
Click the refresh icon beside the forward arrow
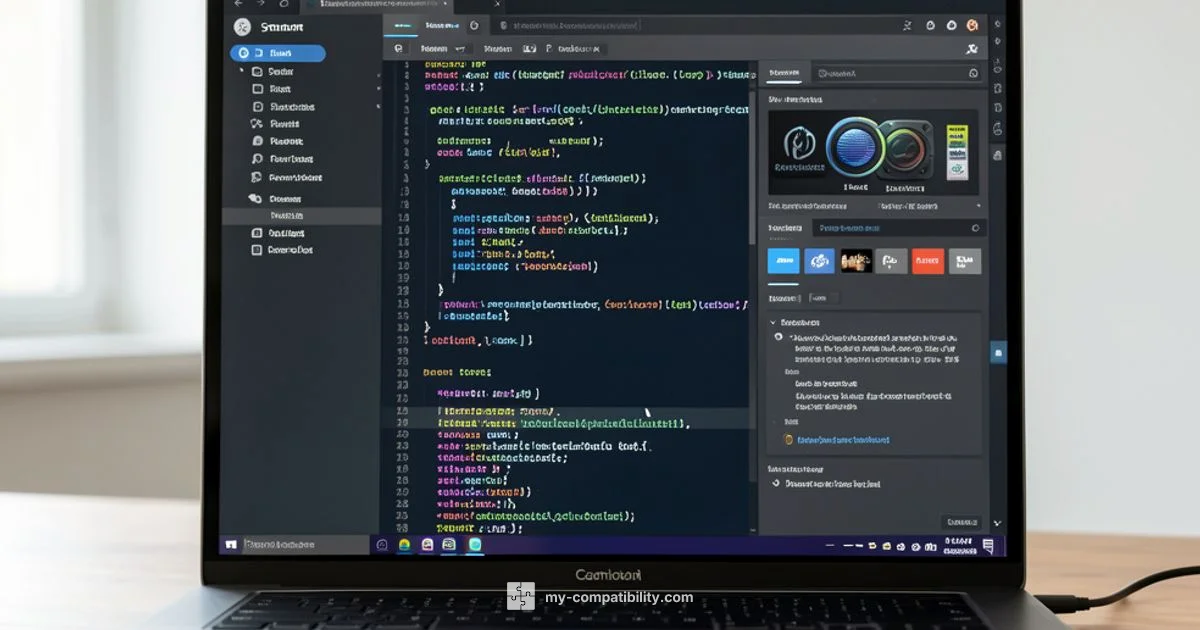click(x=284, y=4)
